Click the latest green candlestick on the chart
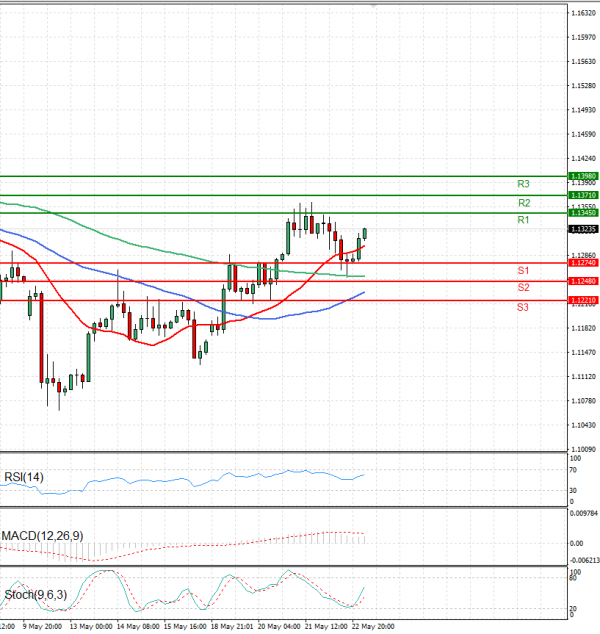The image size is (600, 634). [x=365, y=232]
